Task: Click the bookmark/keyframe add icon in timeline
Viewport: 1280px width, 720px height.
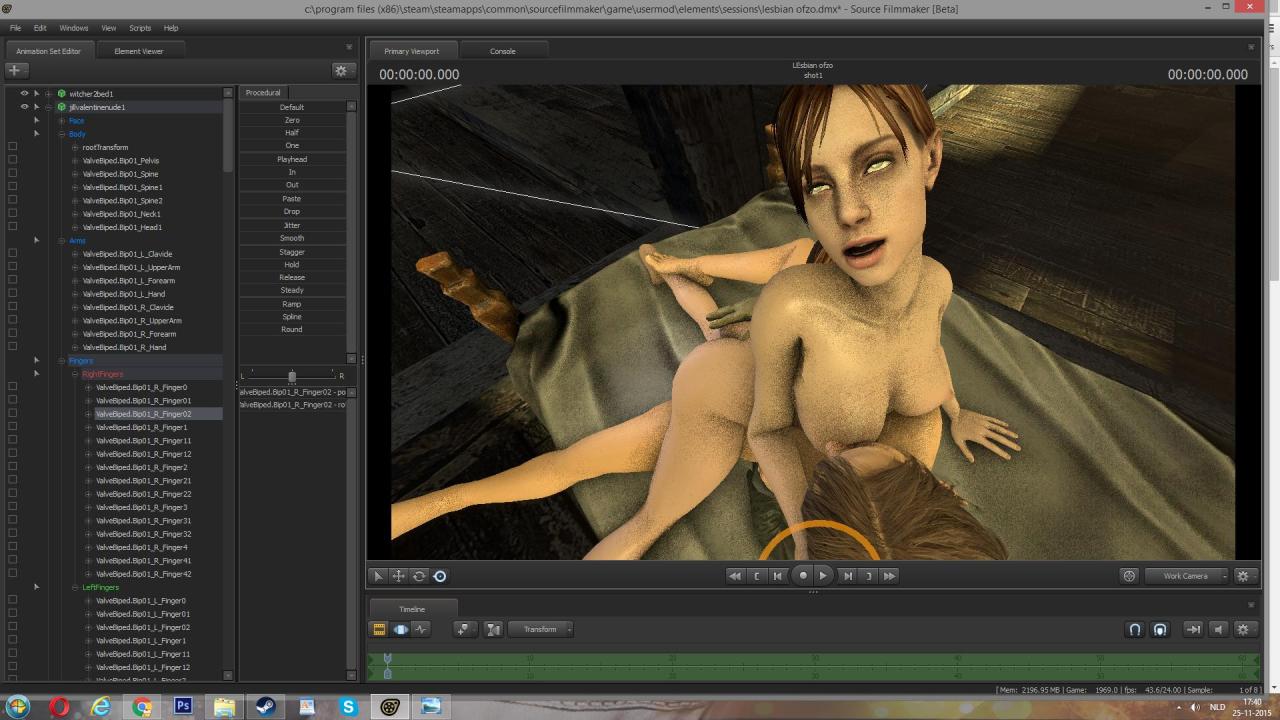Action: pos(462,629)
